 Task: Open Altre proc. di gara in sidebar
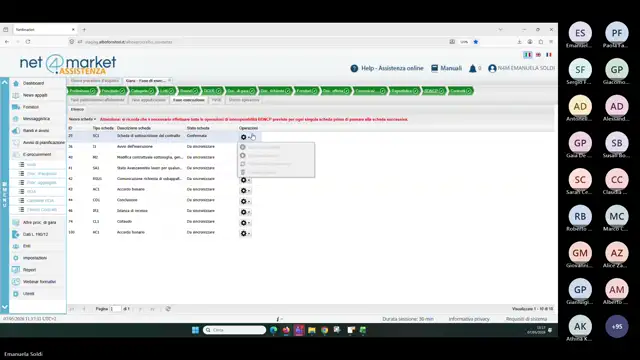[39, 222]
